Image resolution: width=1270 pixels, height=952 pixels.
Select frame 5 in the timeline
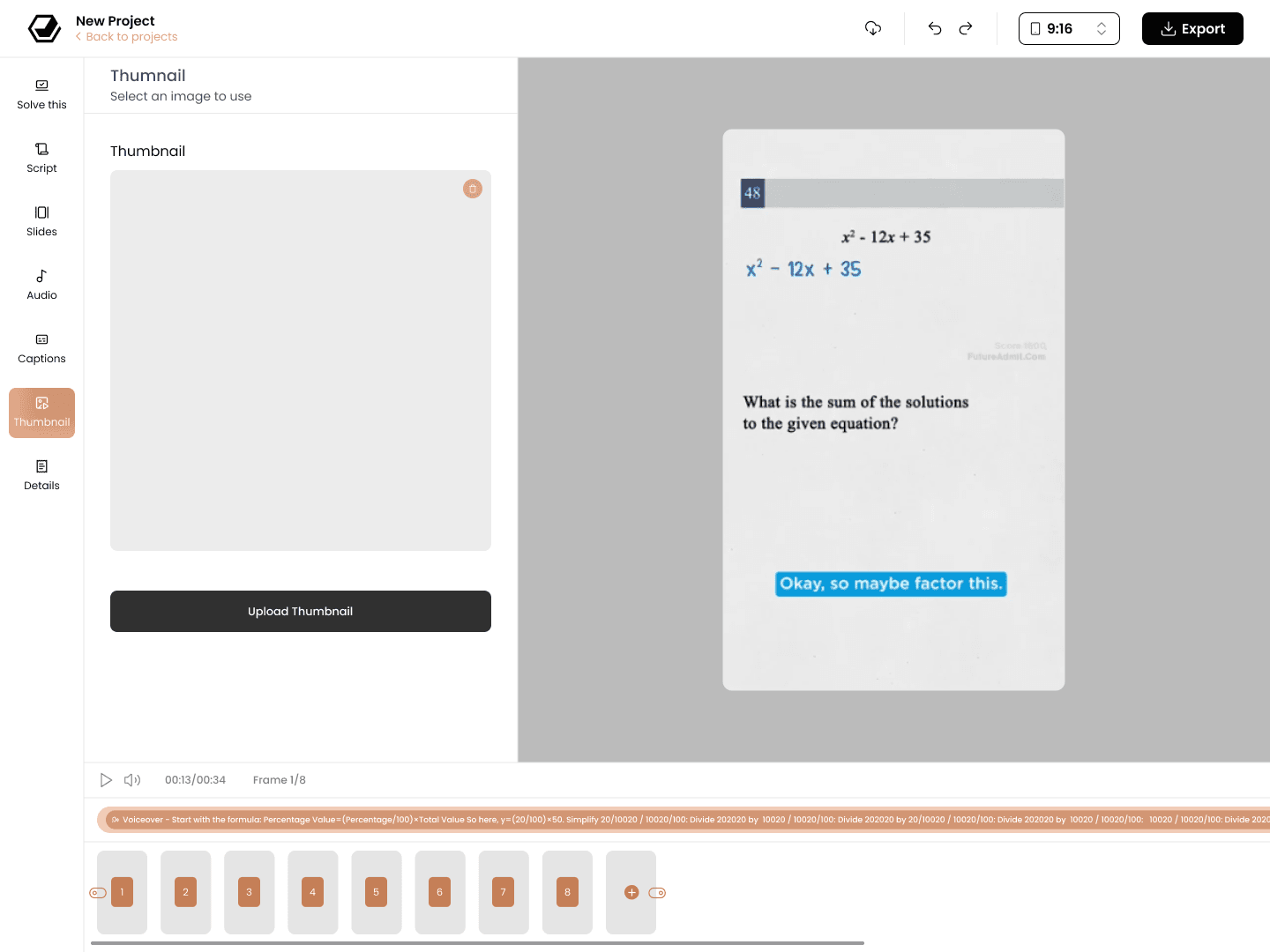coord(377,892)
